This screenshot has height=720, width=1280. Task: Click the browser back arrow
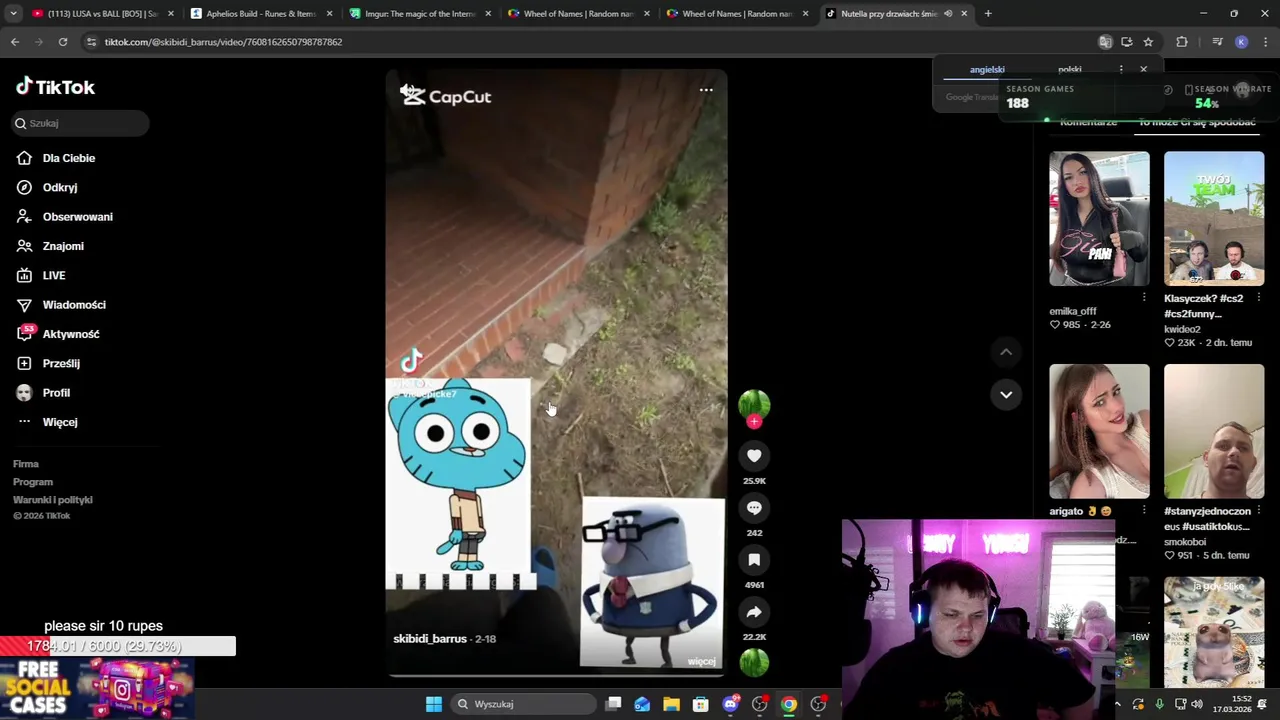(x=14, y=42)
